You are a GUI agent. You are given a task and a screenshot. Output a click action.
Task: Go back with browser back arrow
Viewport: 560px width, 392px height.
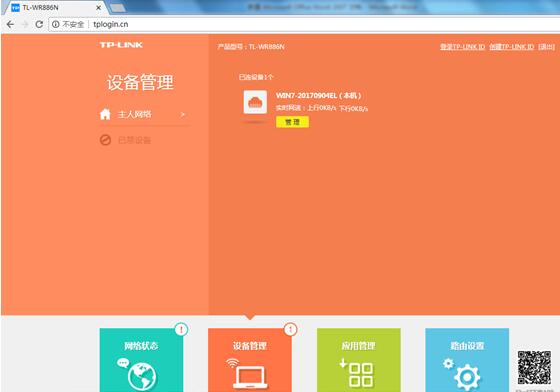(10, 24)
